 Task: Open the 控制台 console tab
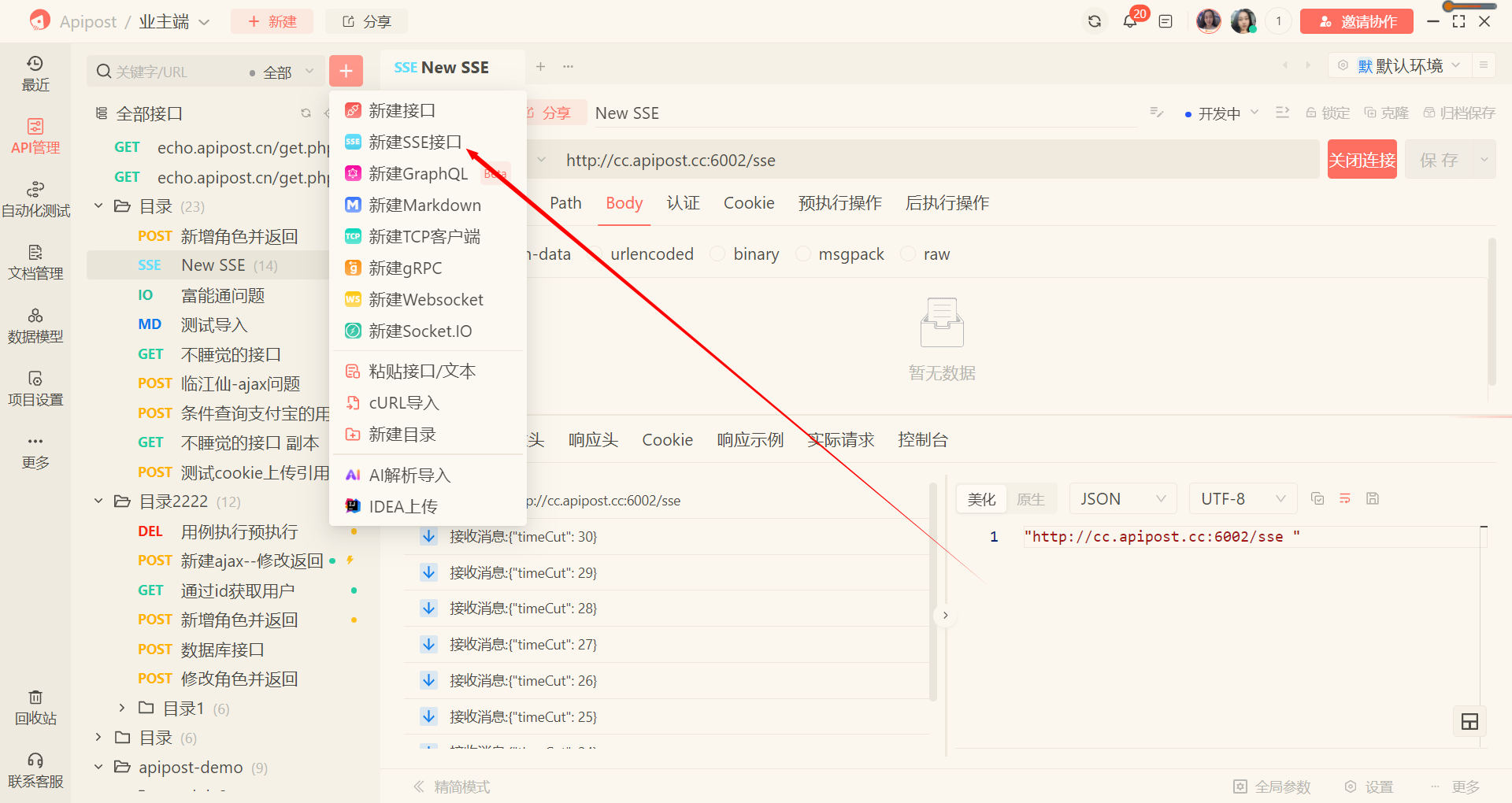point(923,440)
